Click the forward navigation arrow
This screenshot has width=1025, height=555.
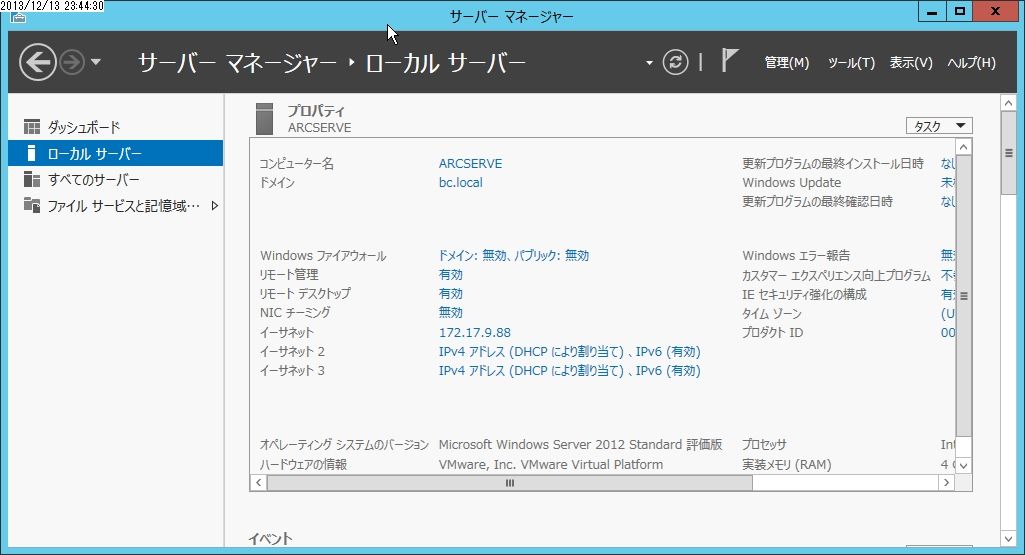click(x=72, y=62)
